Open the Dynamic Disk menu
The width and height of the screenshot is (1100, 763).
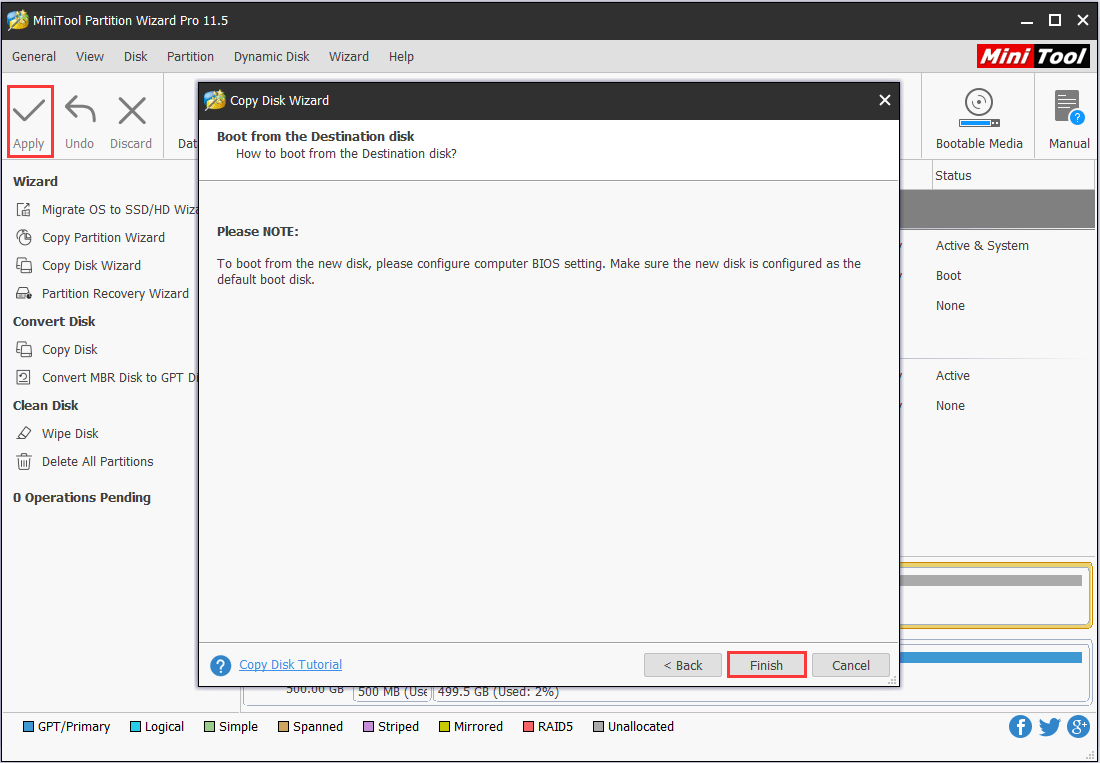tap(271, 56)
